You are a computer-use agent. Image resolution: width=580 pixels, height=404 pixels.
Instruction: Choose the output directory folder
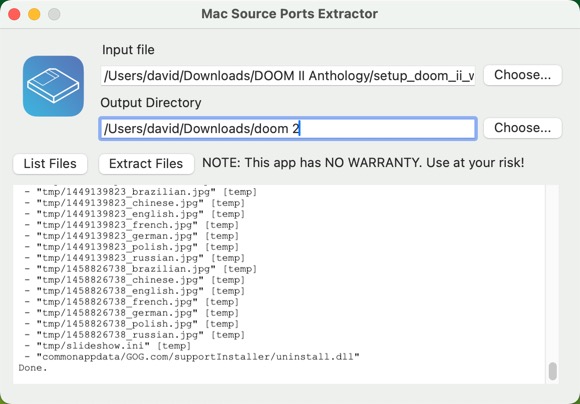click(x=523, y=128)
